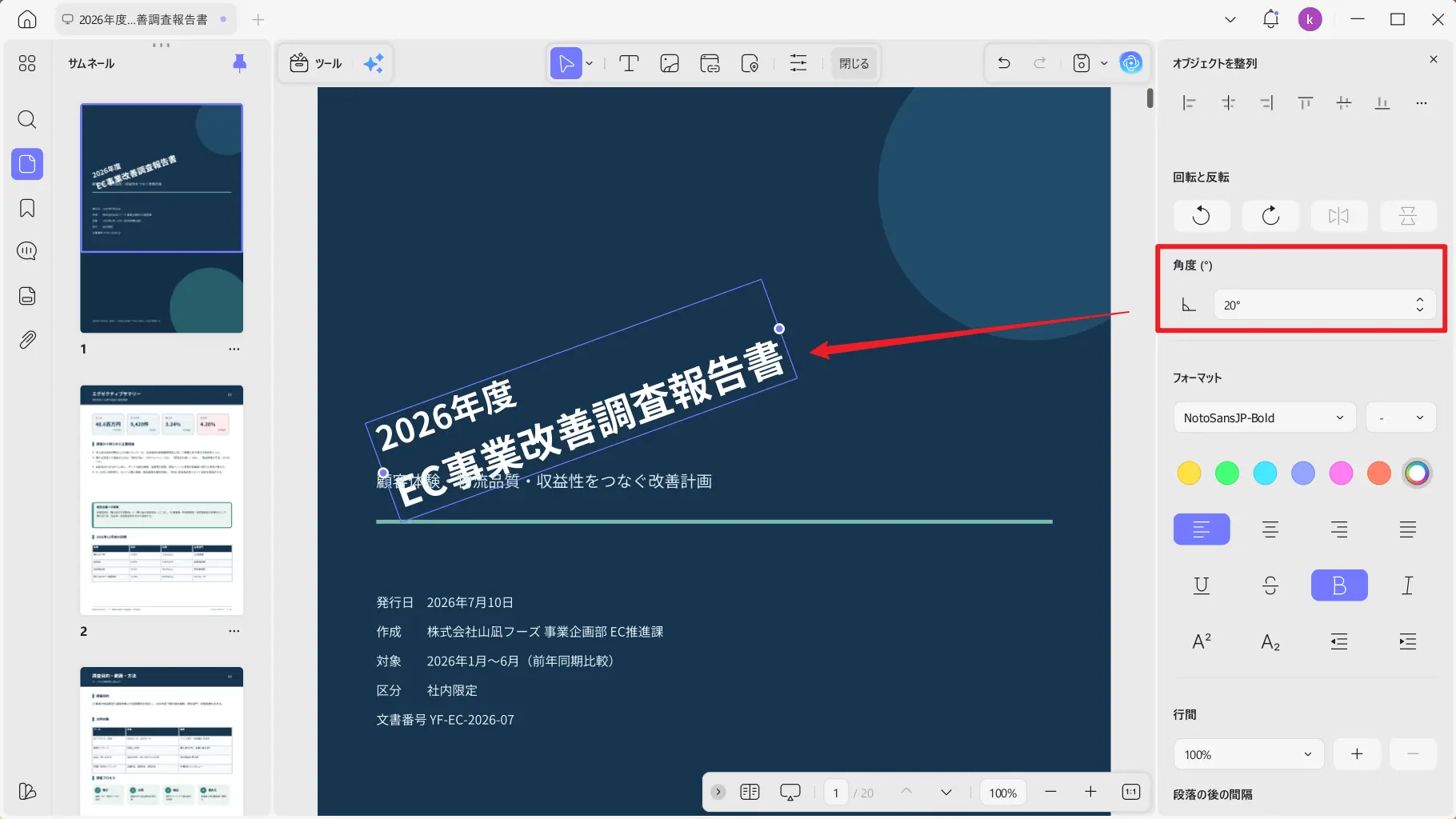Click the 閉じる button

coord(854,63)
